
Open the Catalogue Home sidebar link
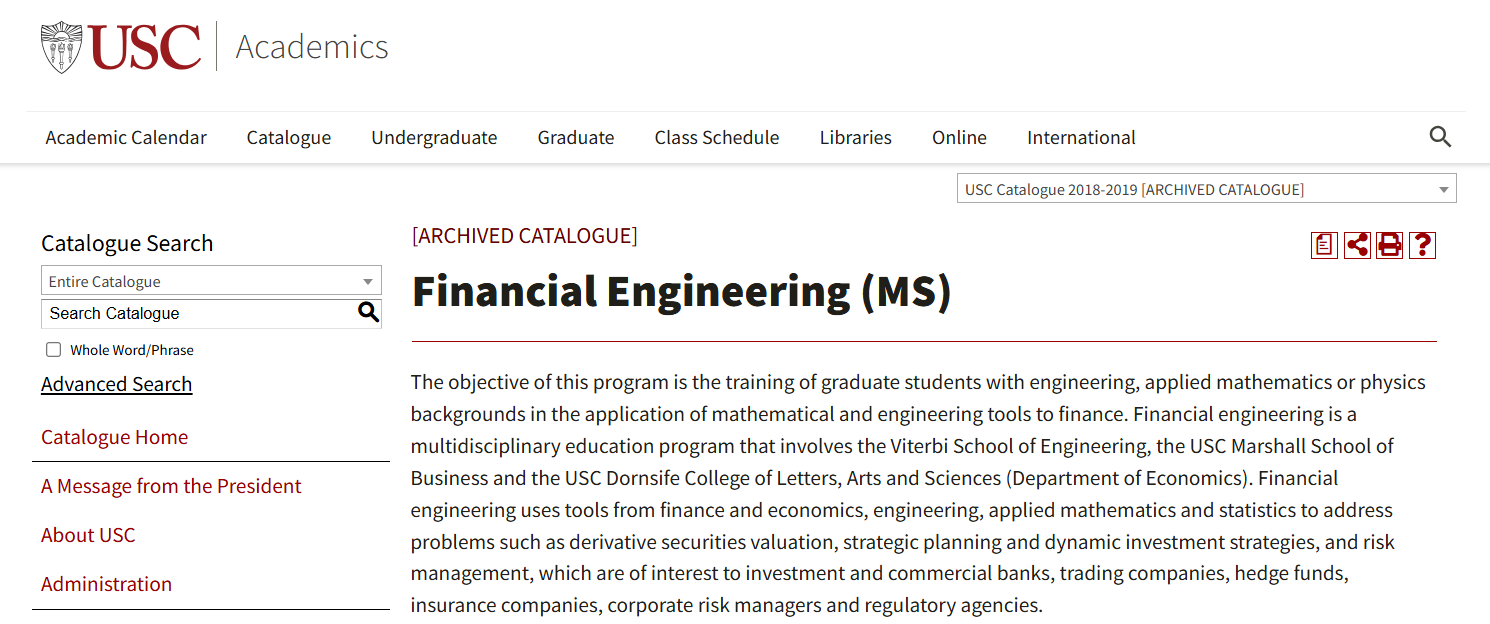point(115,437)
